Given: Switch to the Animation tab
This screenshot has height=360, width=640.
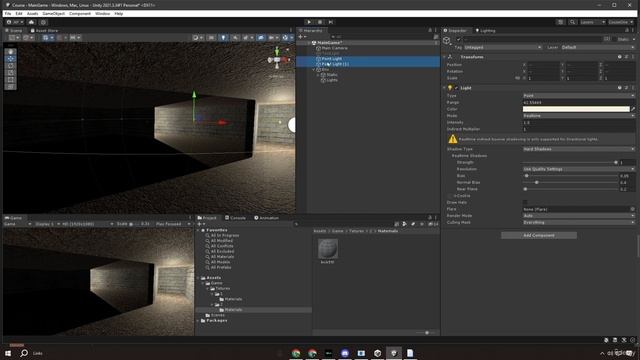Looking at the screenshot, I should pos(266,218).
